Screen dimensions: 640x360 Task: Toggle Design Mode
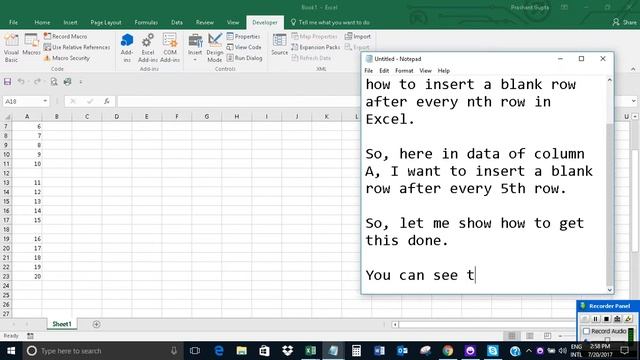[215, 48]
